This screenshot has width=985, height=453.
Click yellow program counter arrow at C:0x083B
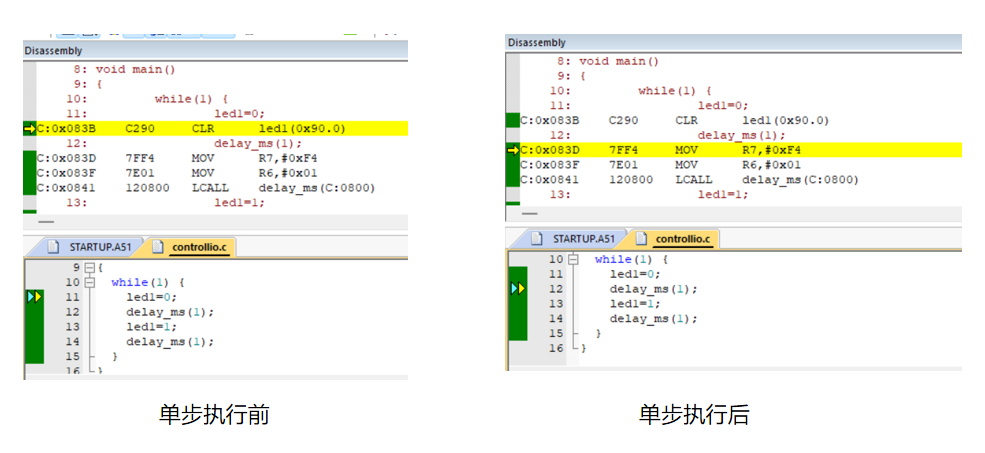click(x=29, y=129)
